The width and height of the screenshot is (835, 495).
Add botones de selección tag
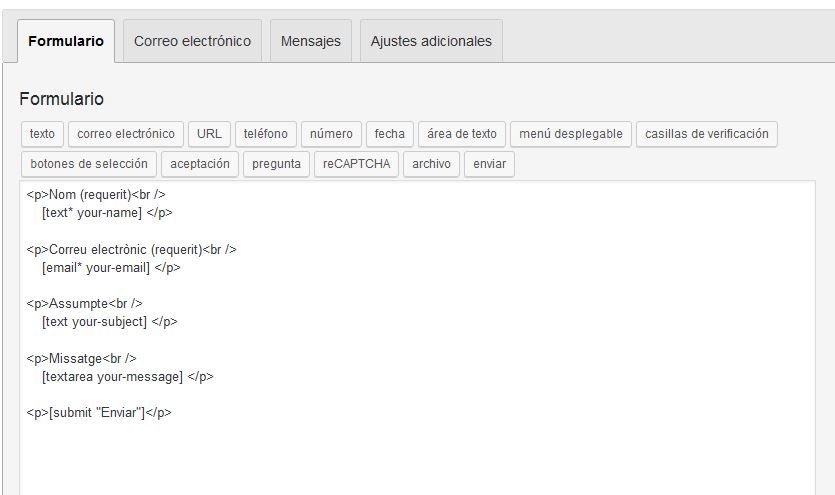coord(89,164)
